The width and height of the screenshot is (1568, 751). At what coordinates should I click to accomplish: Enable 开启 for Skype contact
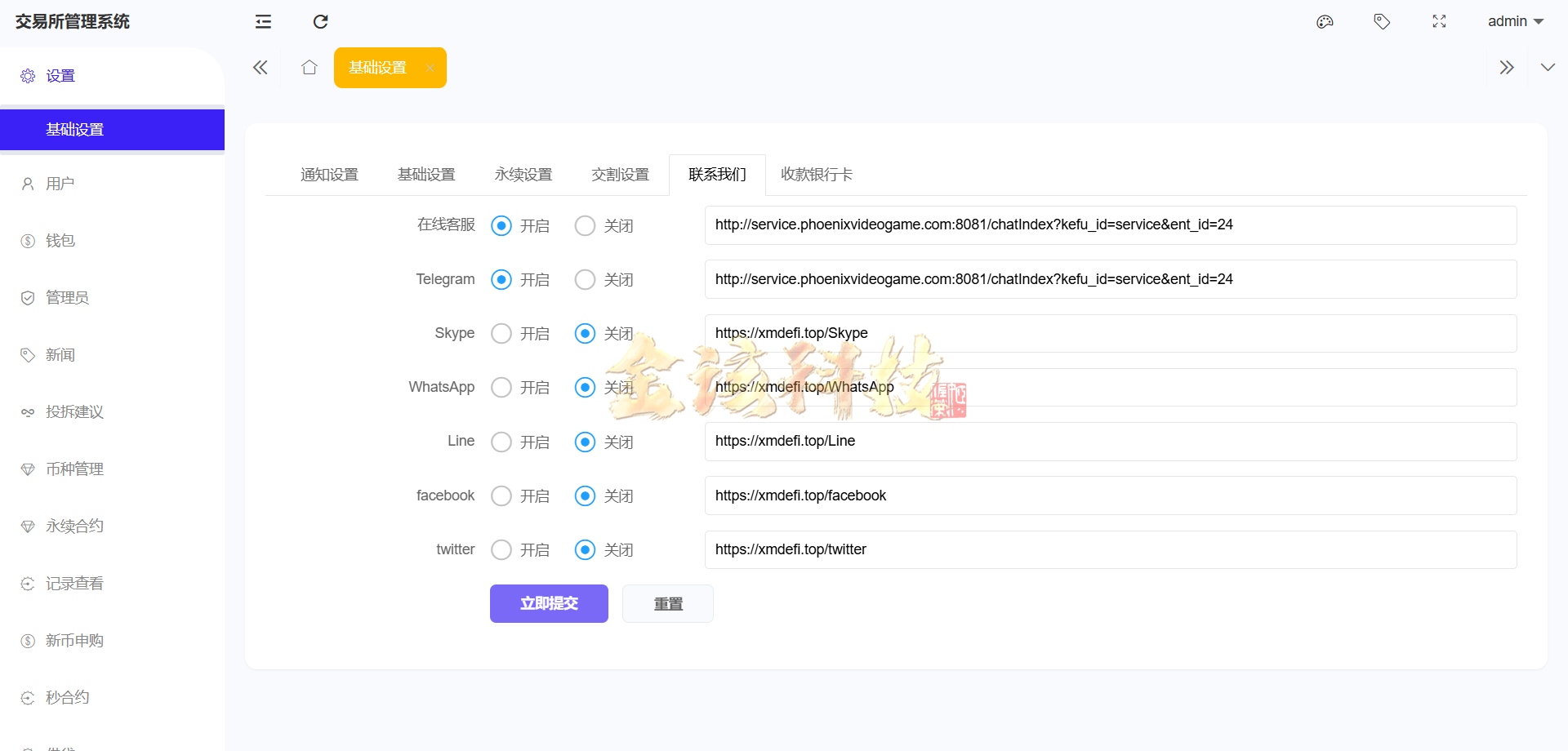501,333
